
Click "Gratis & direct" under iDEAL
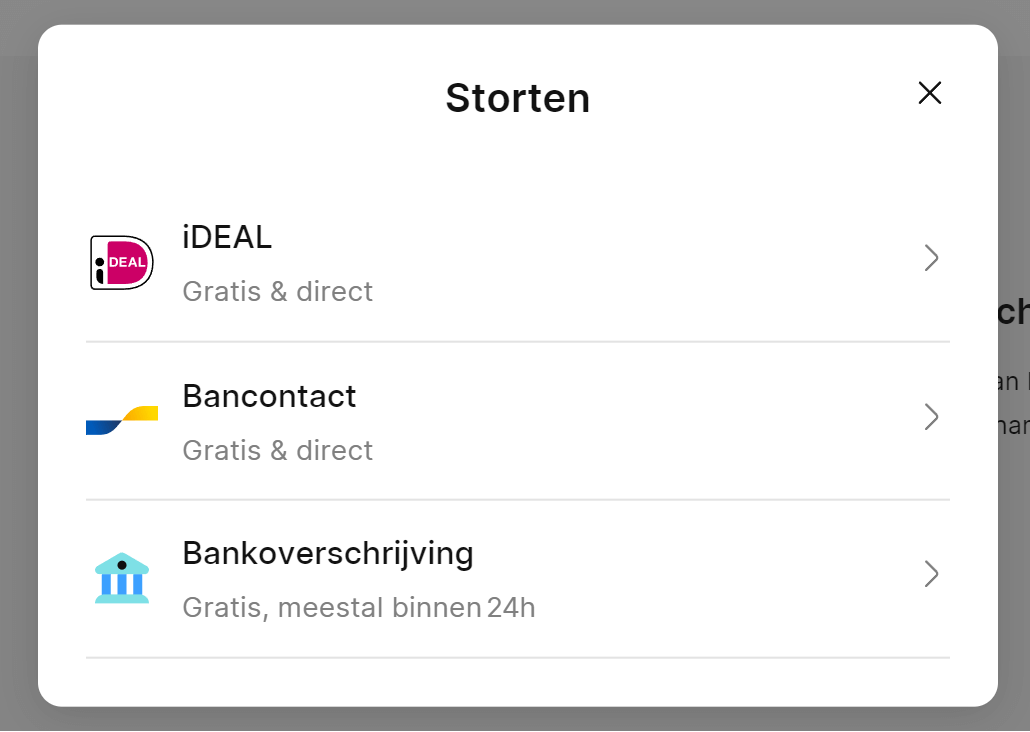pyautogui.click(x=277, y=292)
